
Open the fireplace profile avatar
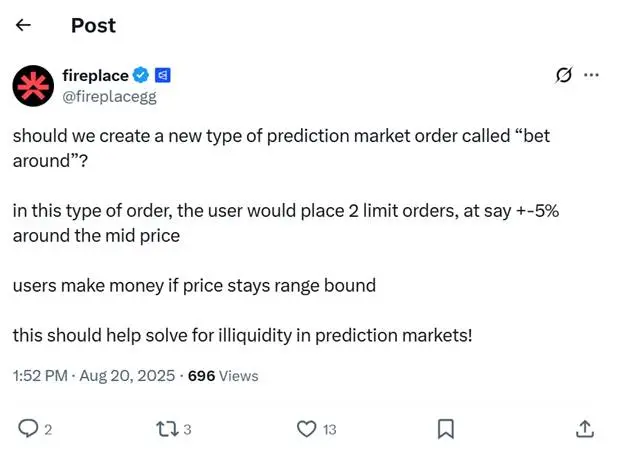pyautogui.click(x=33, y=85)
